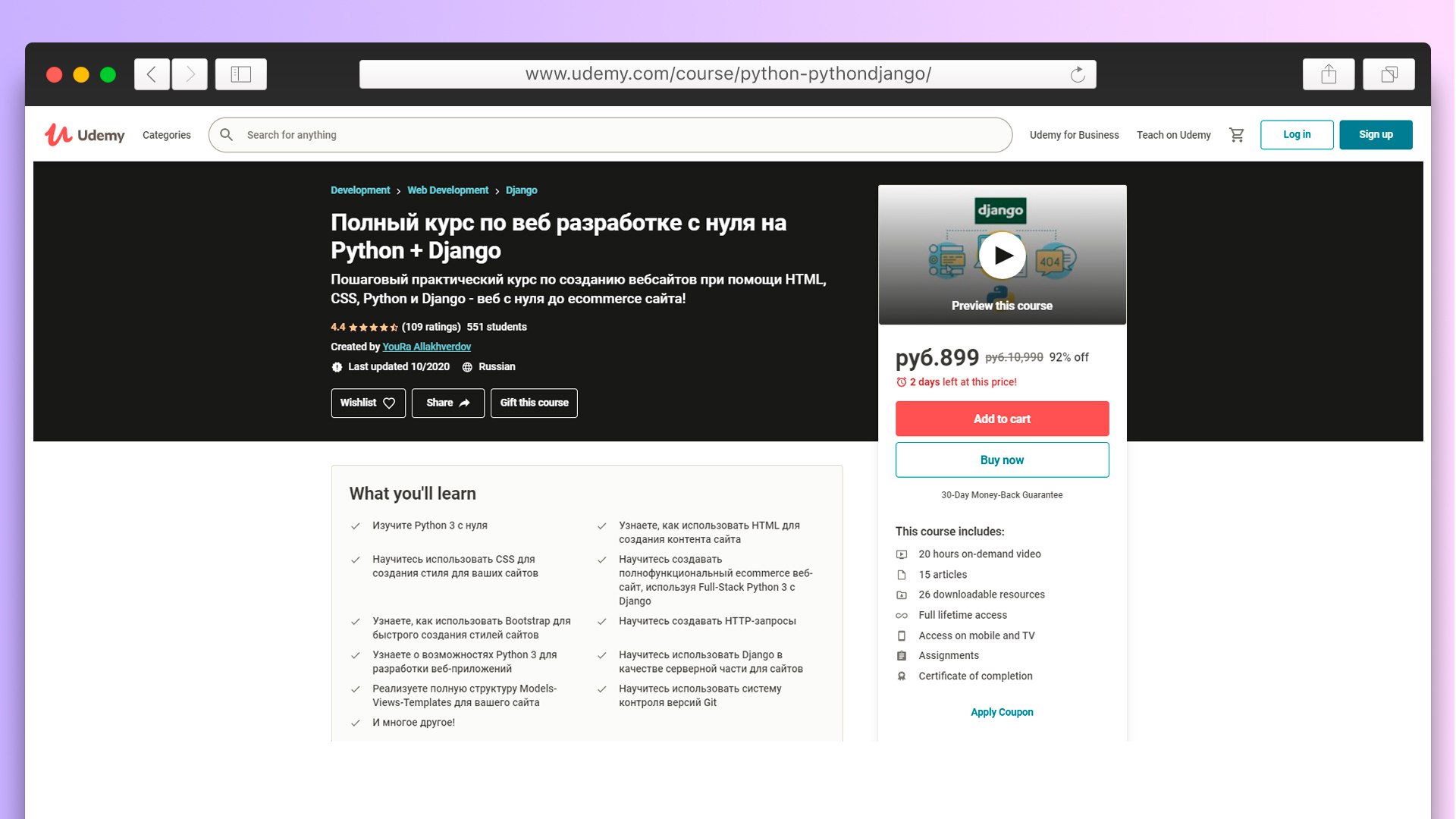This screenshot has height=819, width=1456.
Task: Click the 30-Day Money-Back Guarantee text
Action: click(1002, 495)
